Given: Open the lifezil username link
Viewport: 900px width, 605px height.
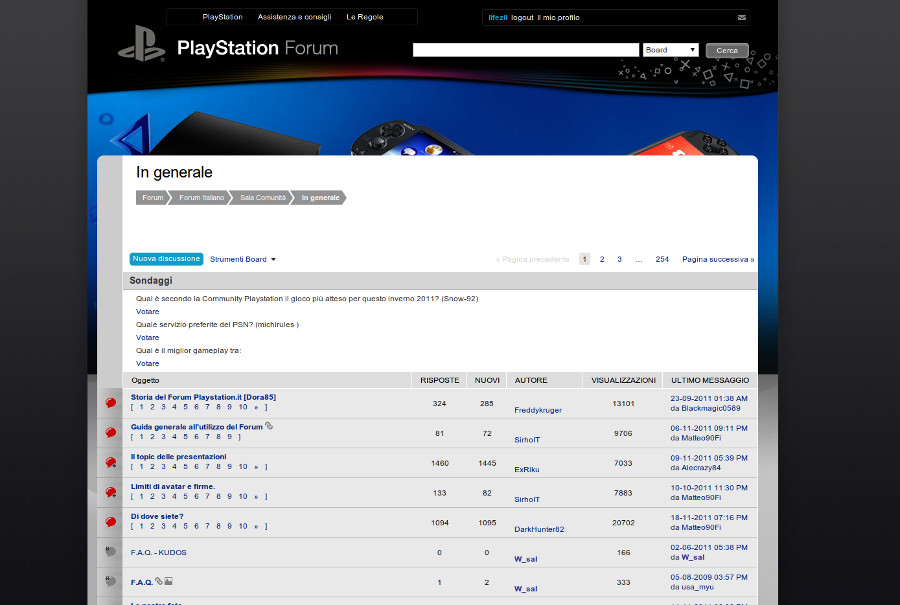Looking at the screenshot, I should 498,18.
